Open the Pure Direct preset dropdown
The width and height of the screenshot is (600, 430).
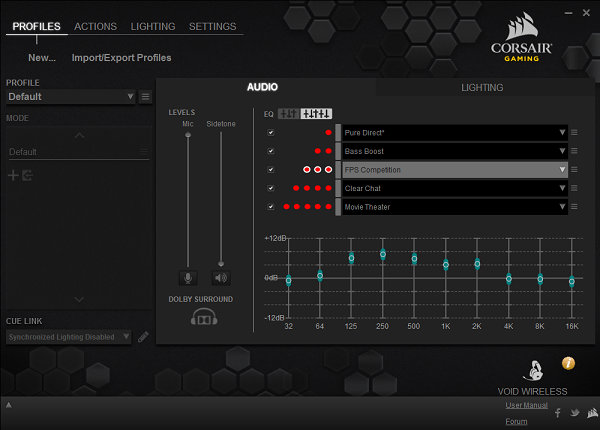[455, 133]
